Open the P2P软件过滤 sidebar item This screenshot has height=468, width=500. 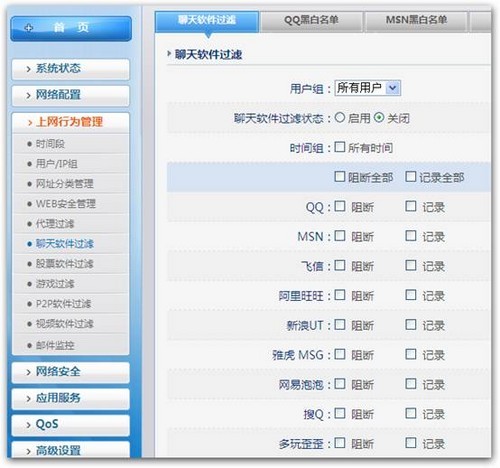71,304
